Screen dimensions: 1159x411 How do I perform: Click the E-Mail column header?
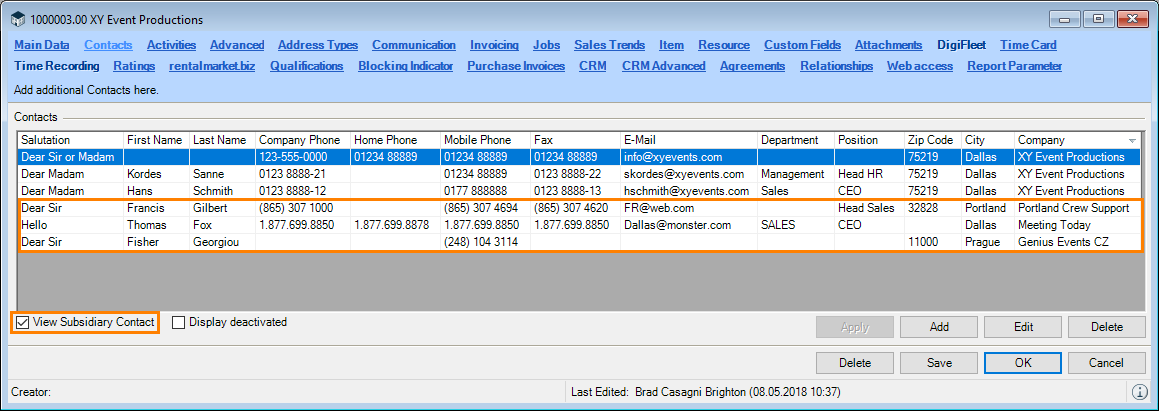point(640,140)
